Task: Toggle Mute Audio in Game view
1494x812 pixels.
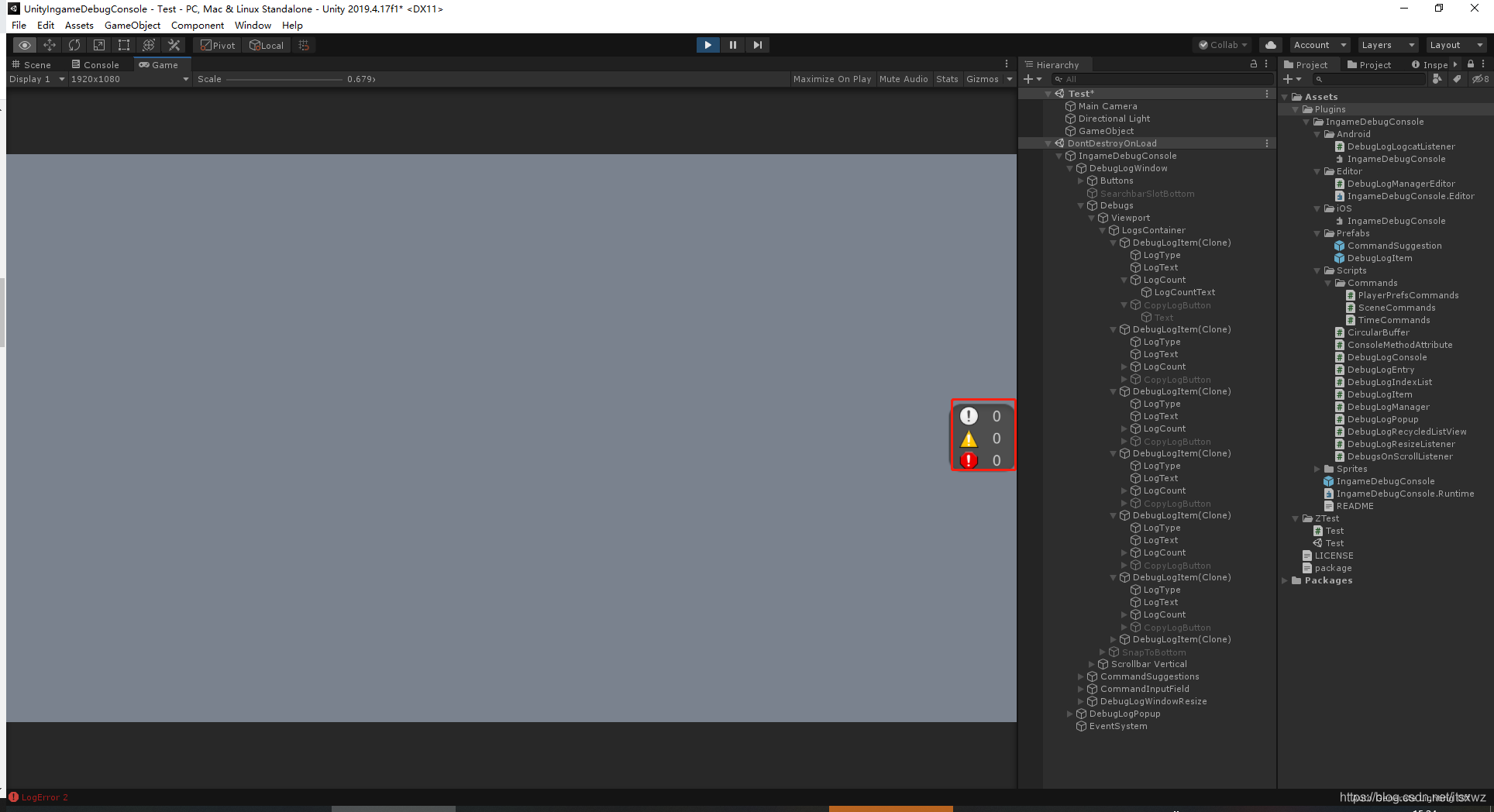Action: [904, 79]
